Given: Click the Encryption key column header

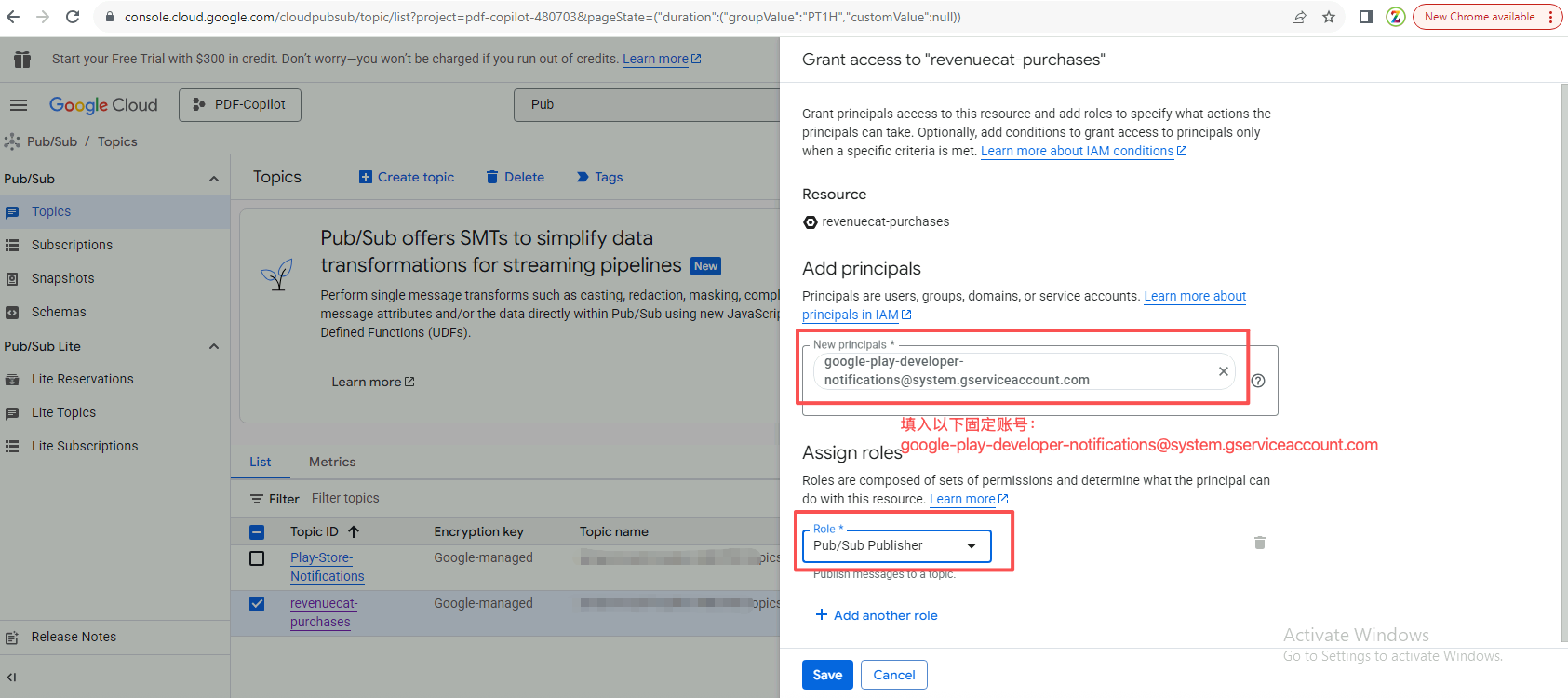Looking at the screenshot, I should pyautogui.click(x=478, y=531).
